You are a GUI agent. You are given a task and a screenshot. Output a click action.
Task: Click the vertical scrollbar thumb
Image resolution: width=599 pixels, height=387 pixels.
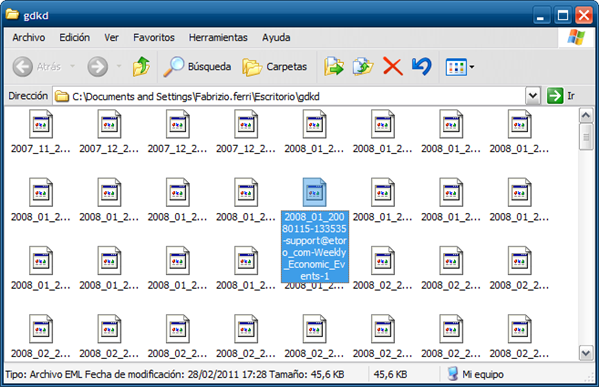(586, 138)
